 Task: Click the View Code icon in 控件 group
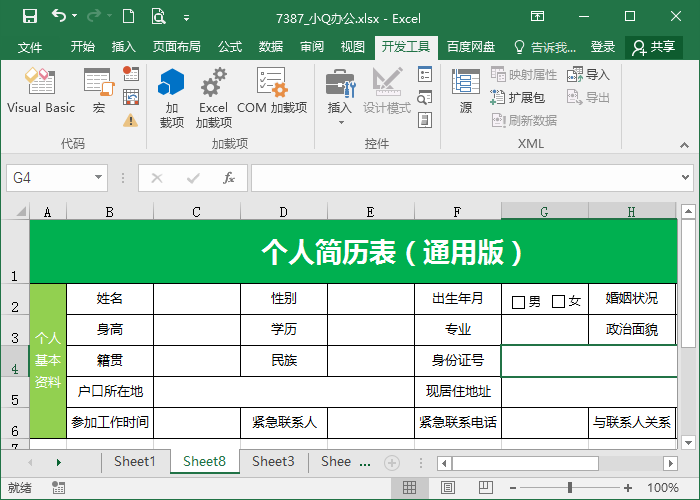[425, 97]
